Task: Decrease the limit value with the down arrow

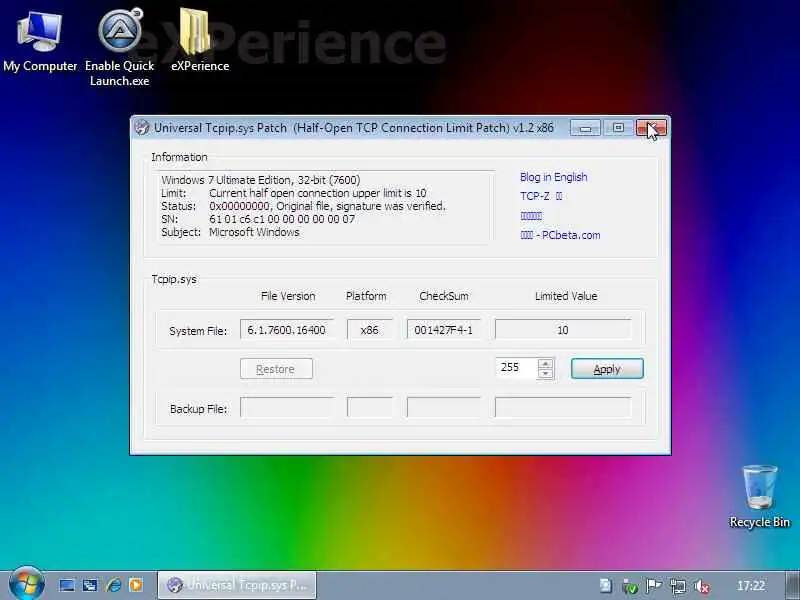Action: coord(545,373)
